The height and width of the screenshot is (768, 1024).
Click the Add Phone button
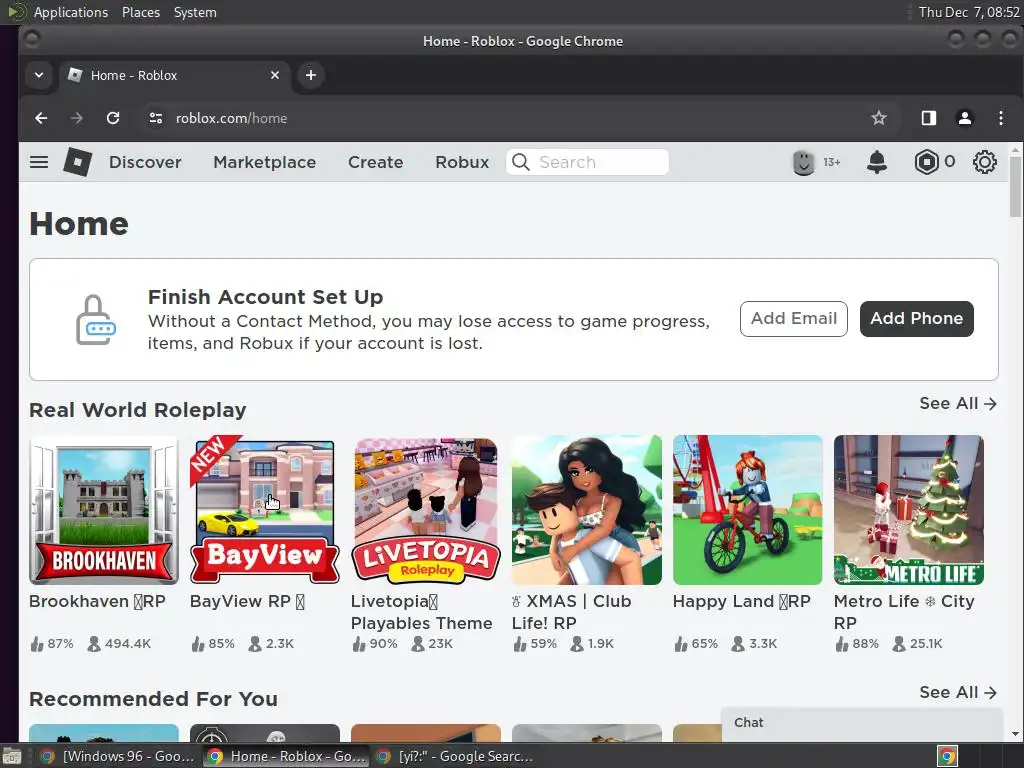pos(916,319)
